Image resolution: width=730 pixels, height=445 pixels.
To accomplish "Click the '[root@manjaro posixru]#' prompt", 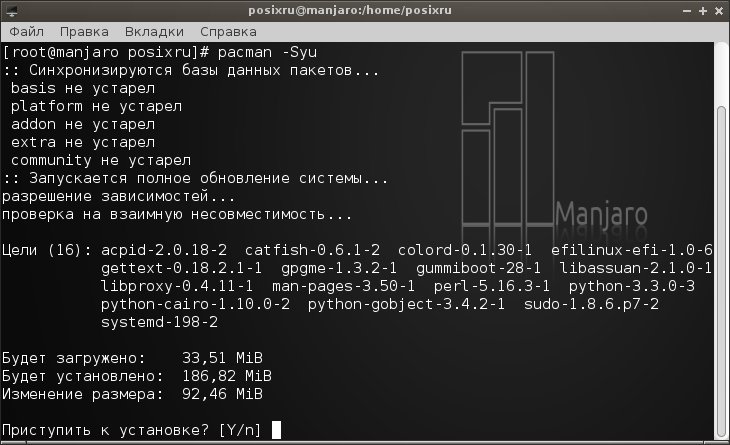I will pos(105,52).
